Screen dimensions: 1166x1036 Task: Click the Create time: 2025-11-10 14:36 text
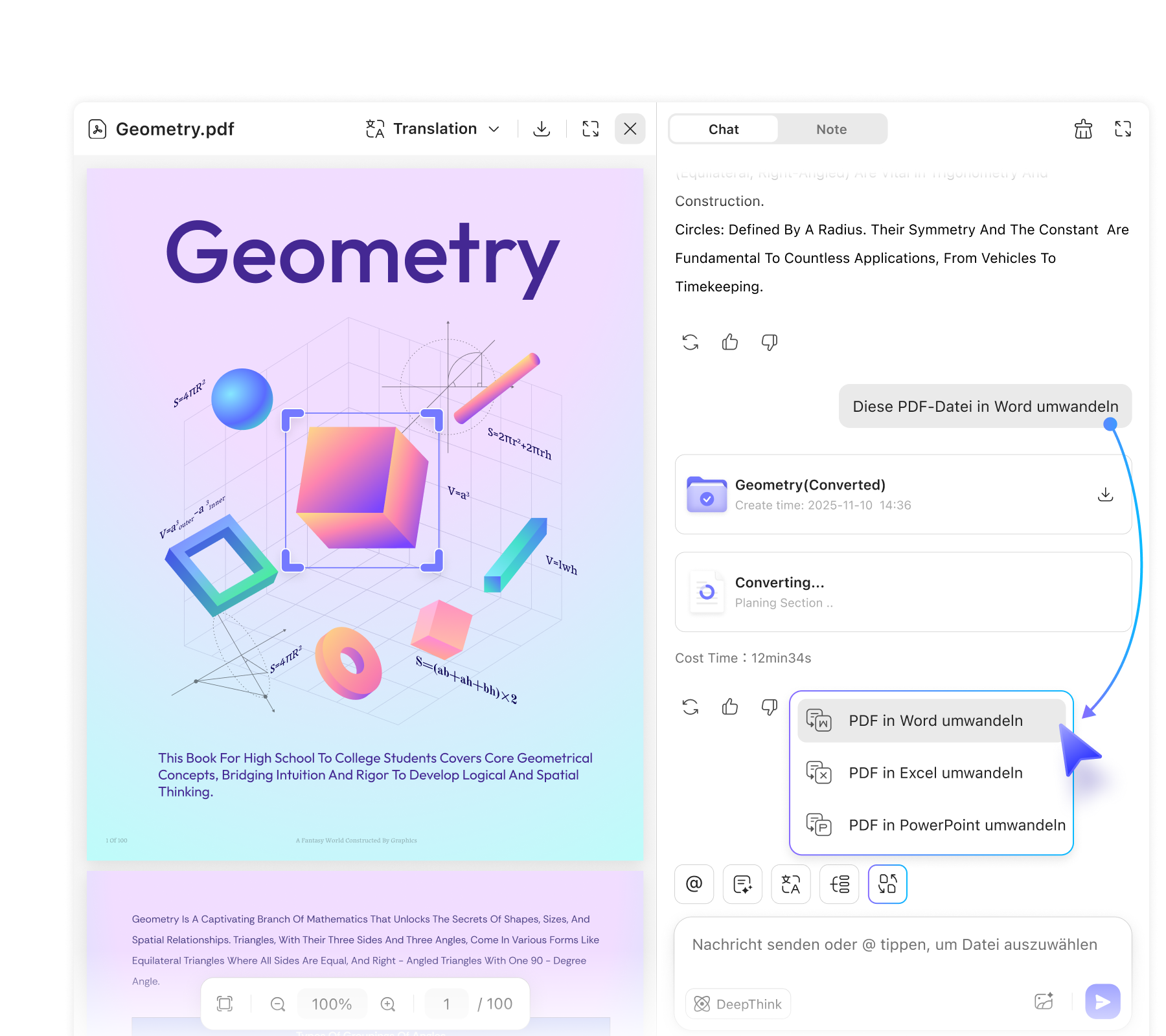823,505
